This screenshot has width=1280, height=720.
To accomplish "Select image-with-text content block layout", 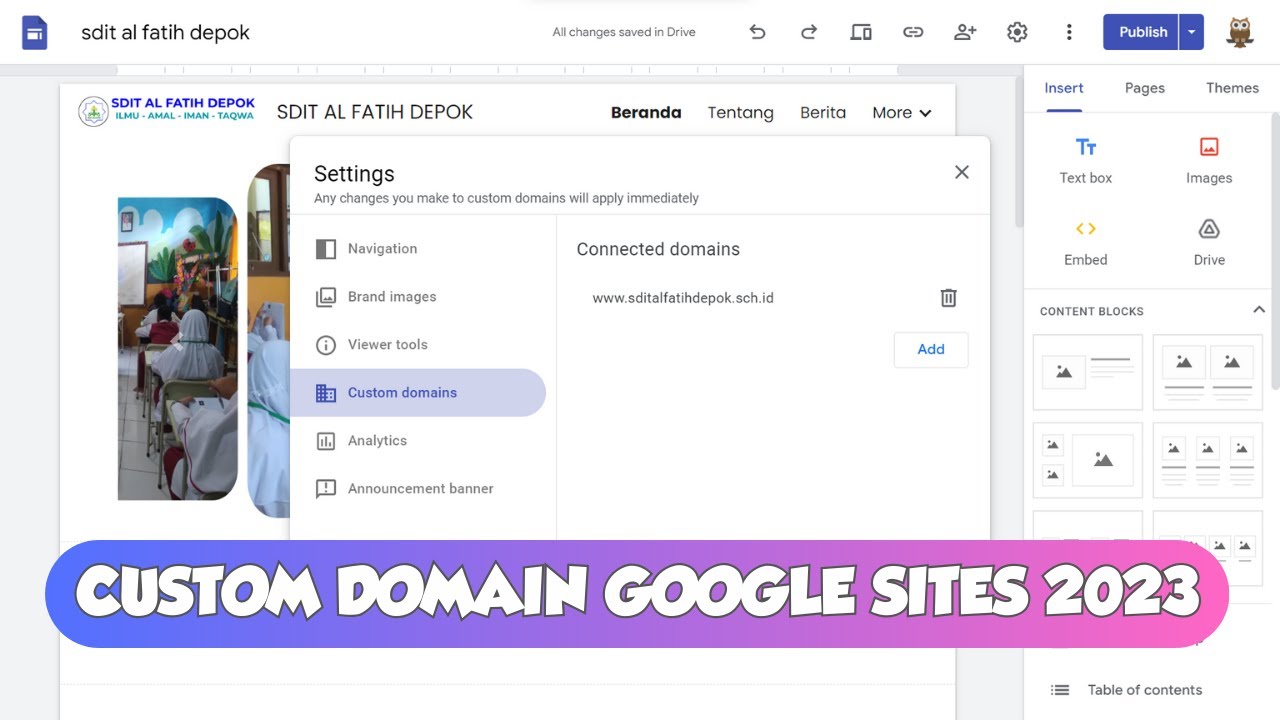I will click(x=1088, y=372).
